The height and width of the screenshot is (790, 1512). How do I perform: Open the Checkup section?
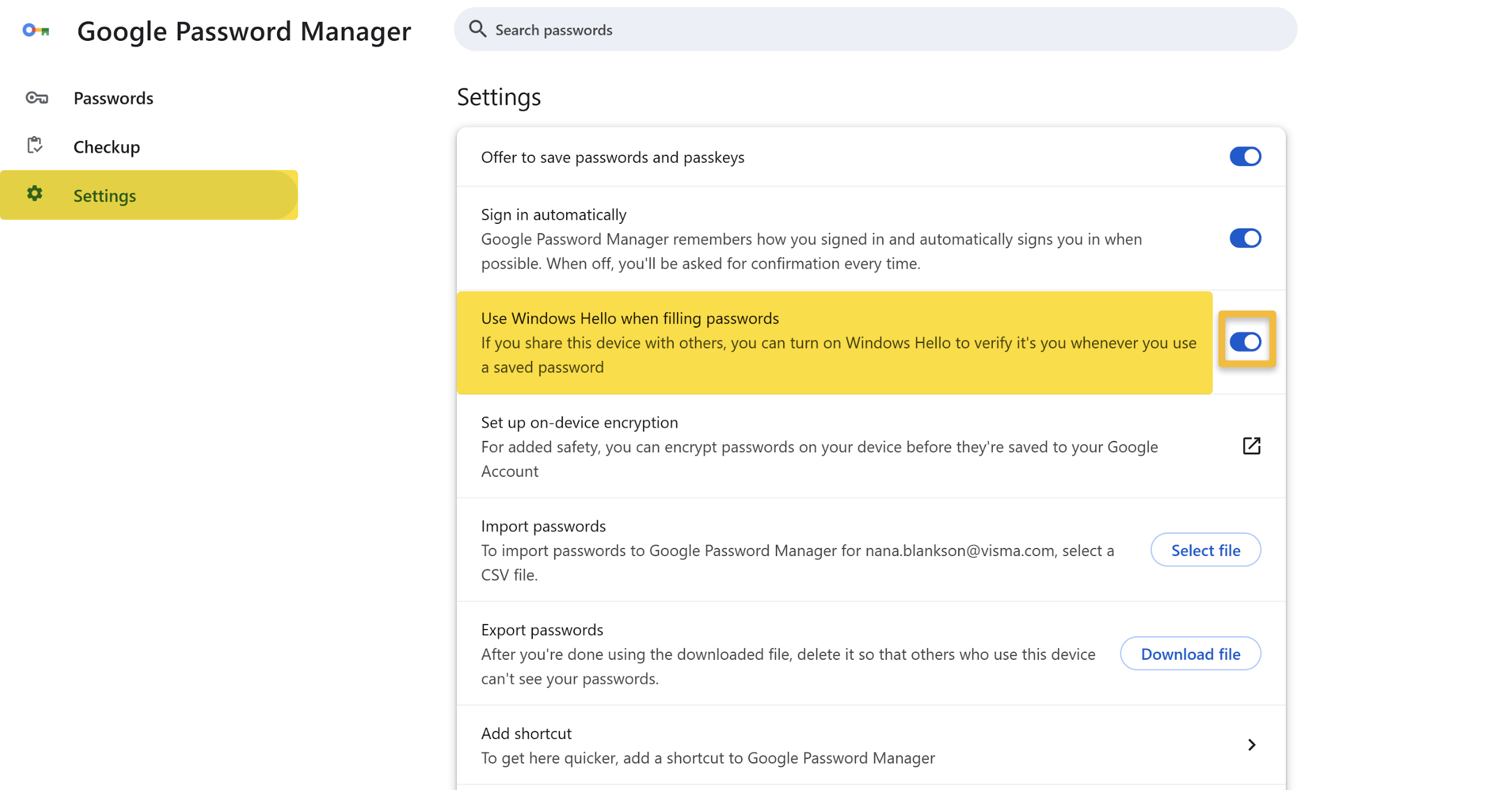pos(106,146)
